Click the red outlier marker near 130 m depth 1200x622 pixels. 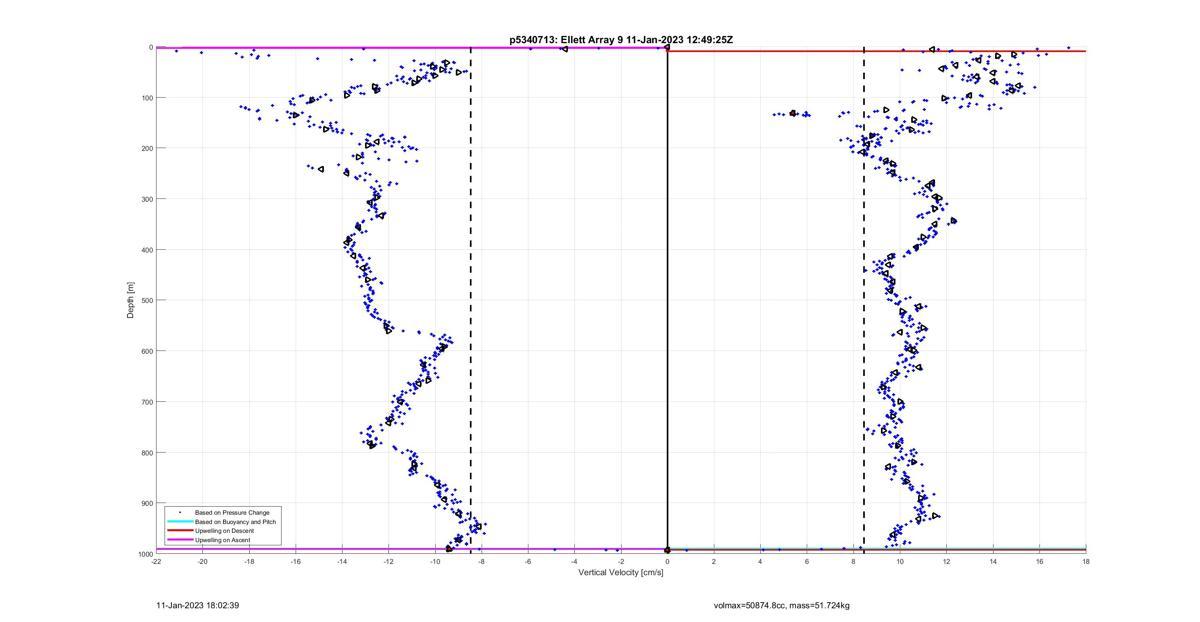(793, 113)
